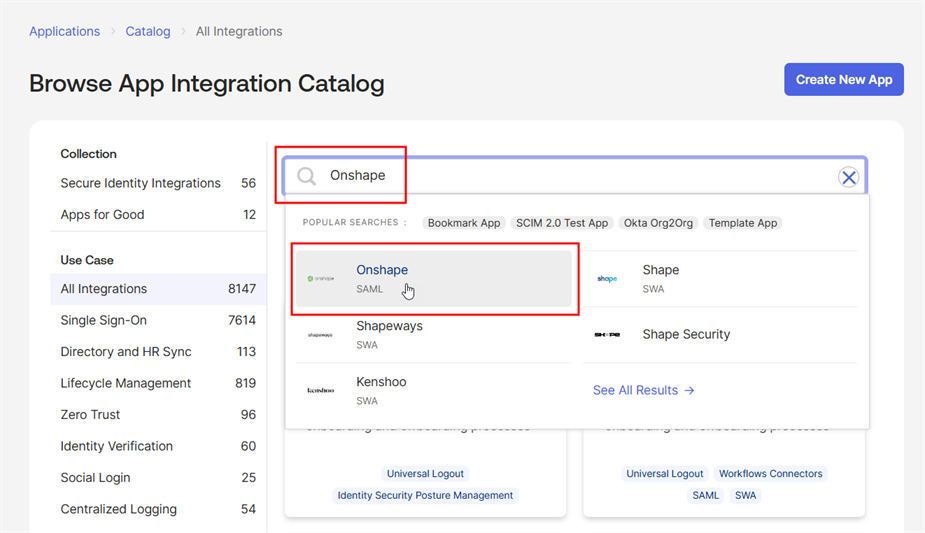The height and width of the screenshot is (533, 925).
Task: Select Template App popular search chip
Action: (743, 223)
